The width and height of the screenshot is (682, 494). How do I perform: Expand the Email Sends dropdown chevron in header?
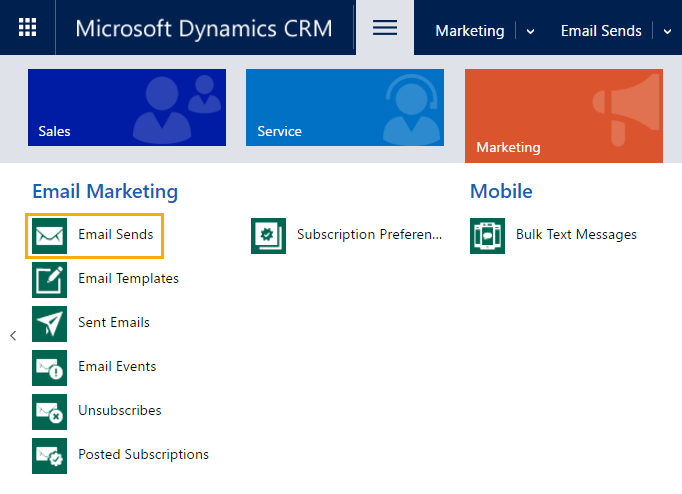coord(668,31)
